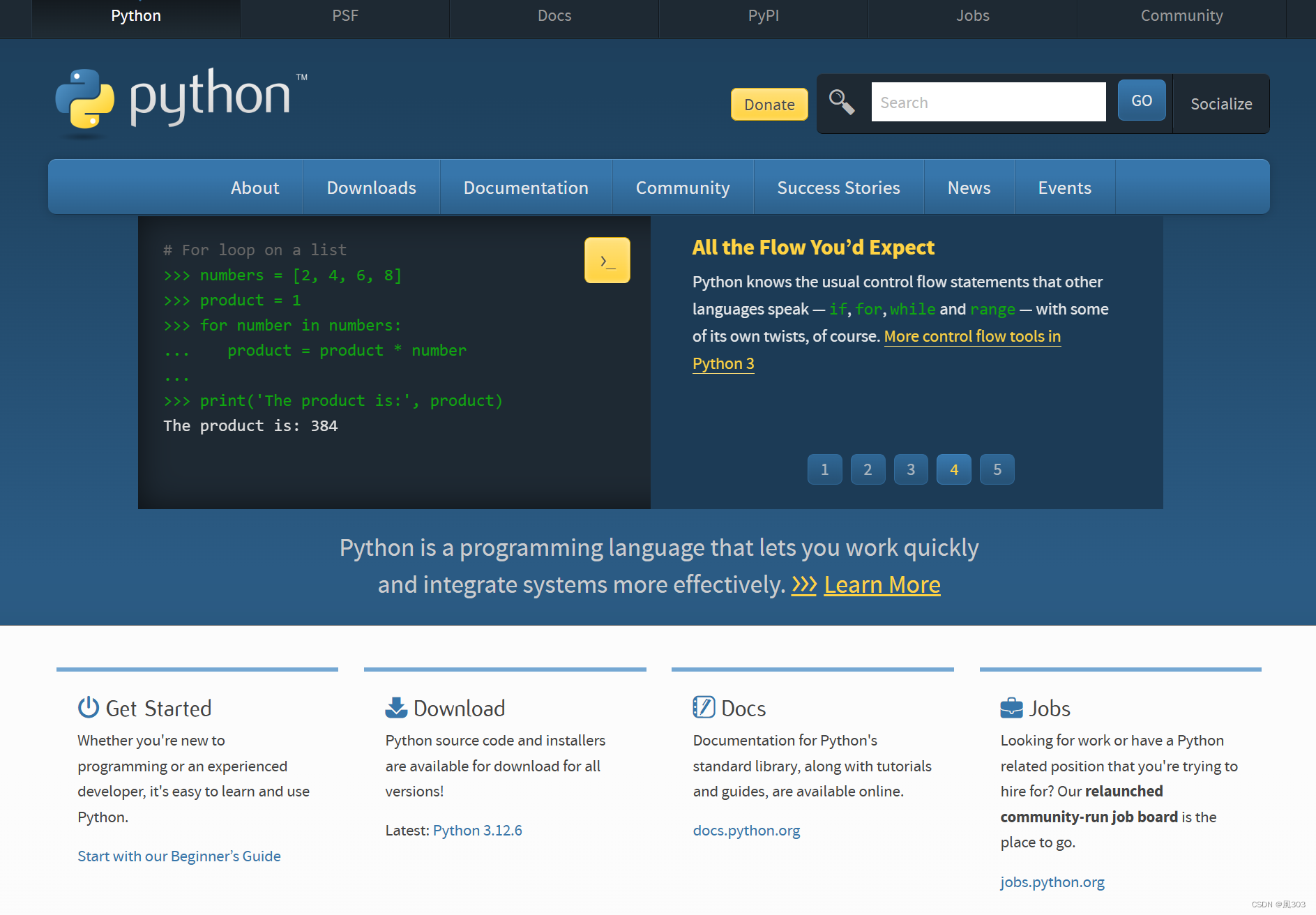Click the 'range' keyword in description
1316x915 pixels.
992,309
